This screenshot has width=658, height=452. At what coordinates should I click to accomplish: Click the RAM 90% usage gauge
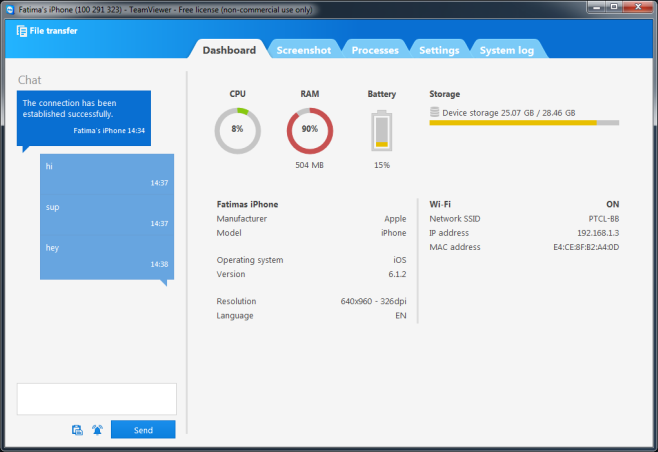point(310,131)
